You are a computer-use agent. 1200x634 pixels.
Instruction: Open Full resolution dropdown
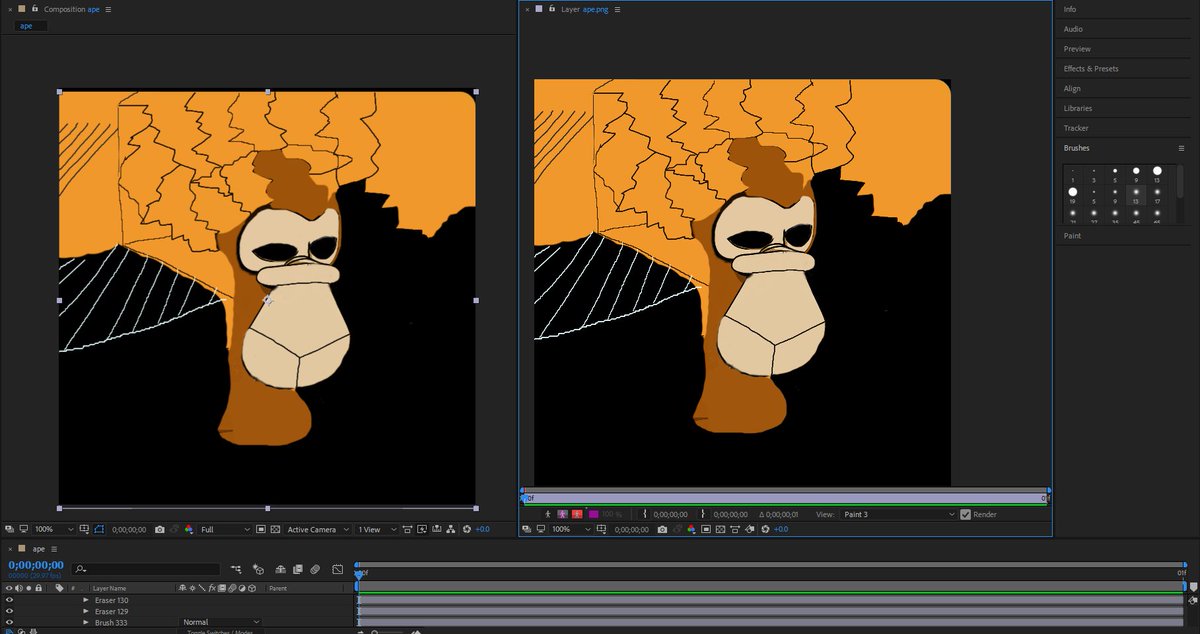click(225, 529)
